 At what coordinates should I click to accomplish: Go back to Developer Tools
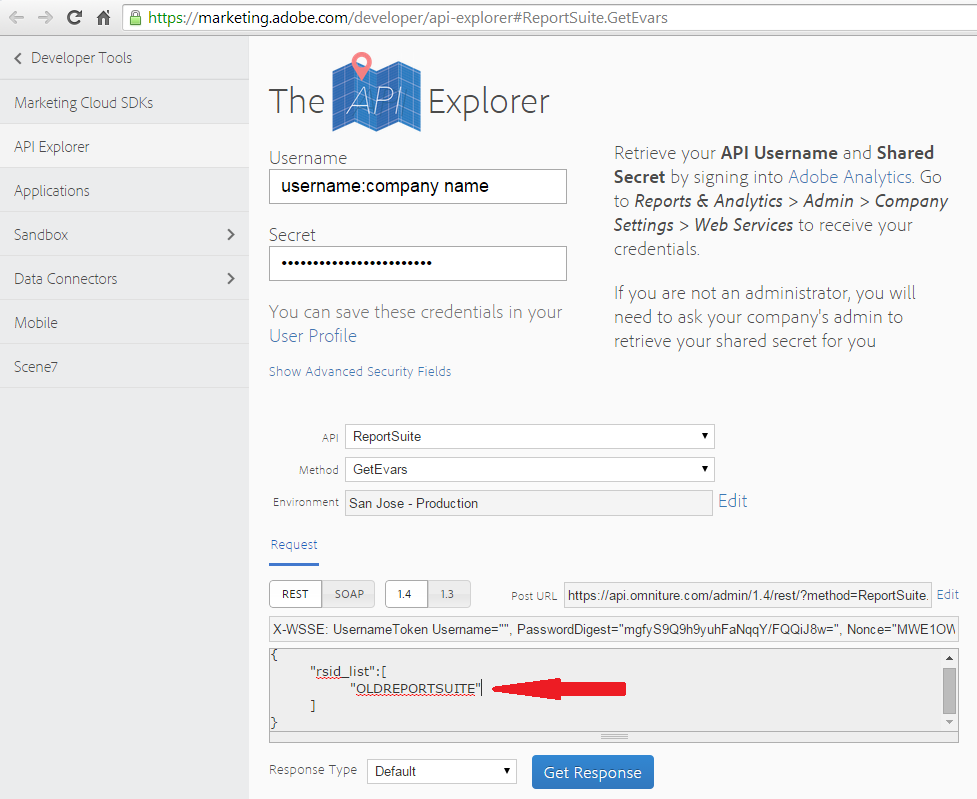pyautogui.click(x=82, y=58)
